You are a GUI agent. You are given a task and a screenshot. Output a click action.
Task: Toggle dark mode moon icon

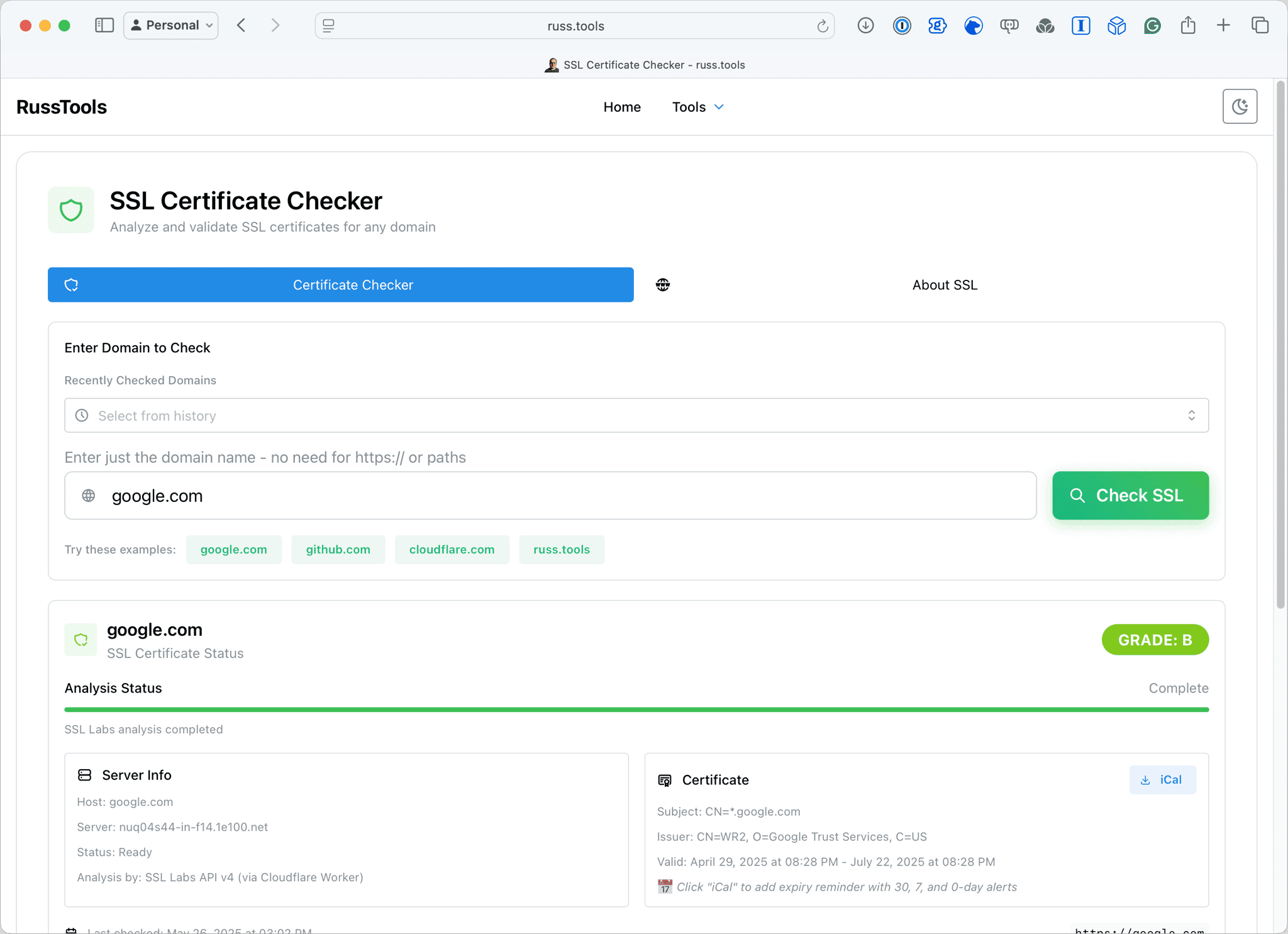point(1239,107)
